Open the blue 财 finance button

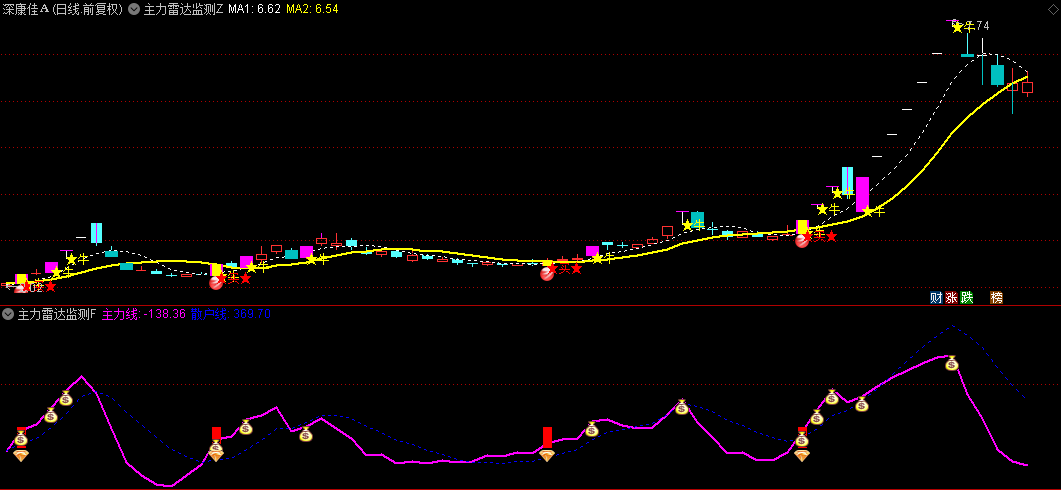point(936,297)
